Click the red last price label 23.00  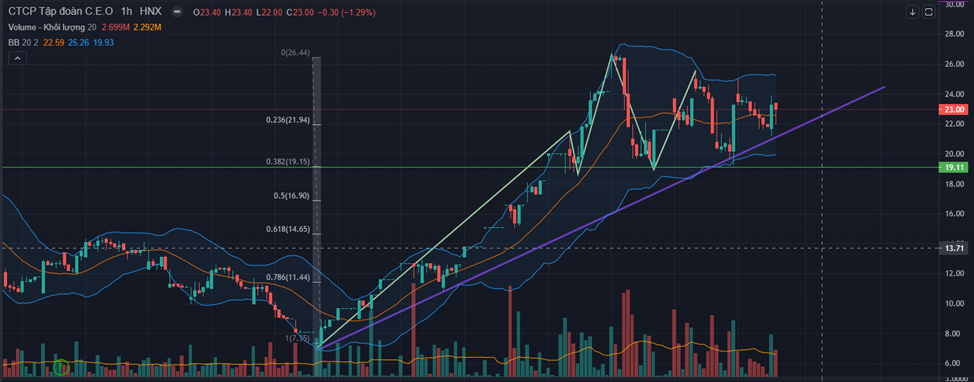coord(954,109)
